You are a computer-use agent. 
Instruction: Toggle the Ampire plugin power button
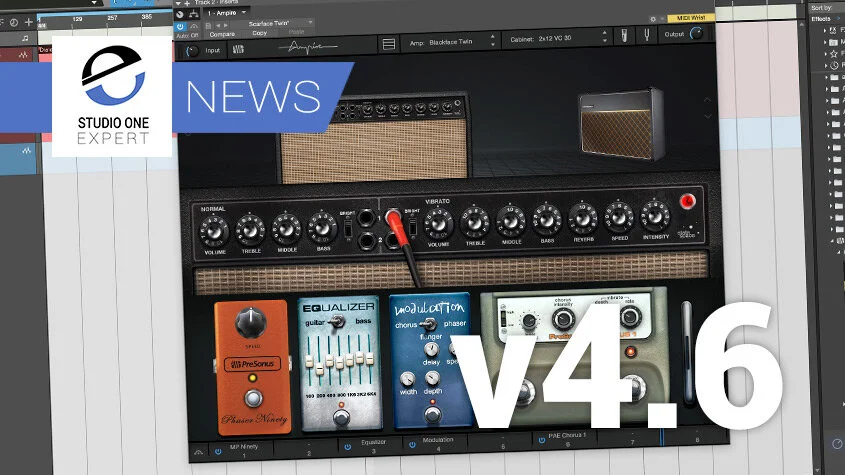click(x=180, y=26)
